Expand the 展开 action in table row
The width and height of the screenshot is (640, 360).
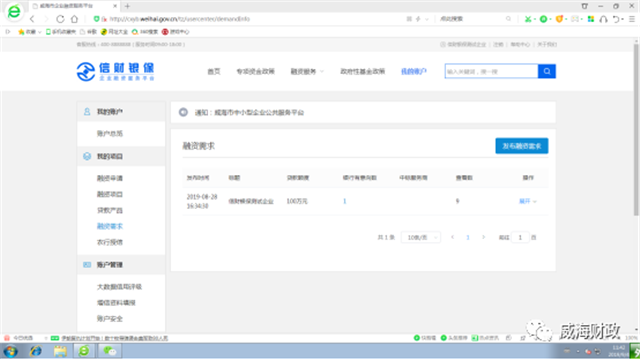(x=527, y=201)
